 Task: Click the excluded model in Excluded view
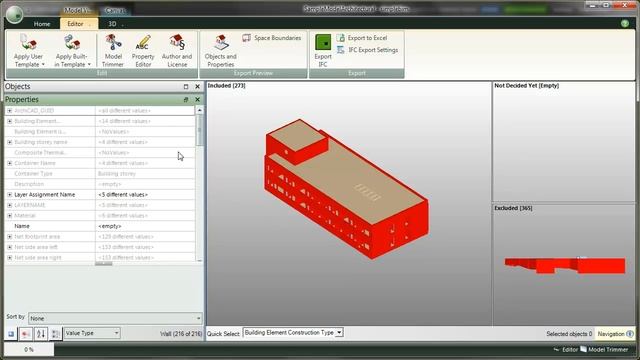[565, 265]
